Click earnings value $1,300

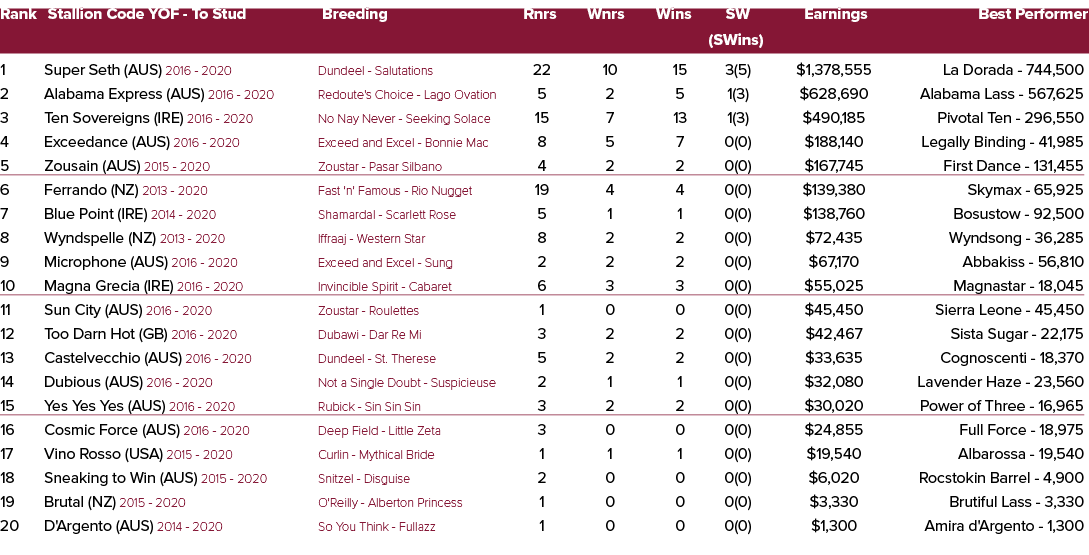(x=833, y=527)
